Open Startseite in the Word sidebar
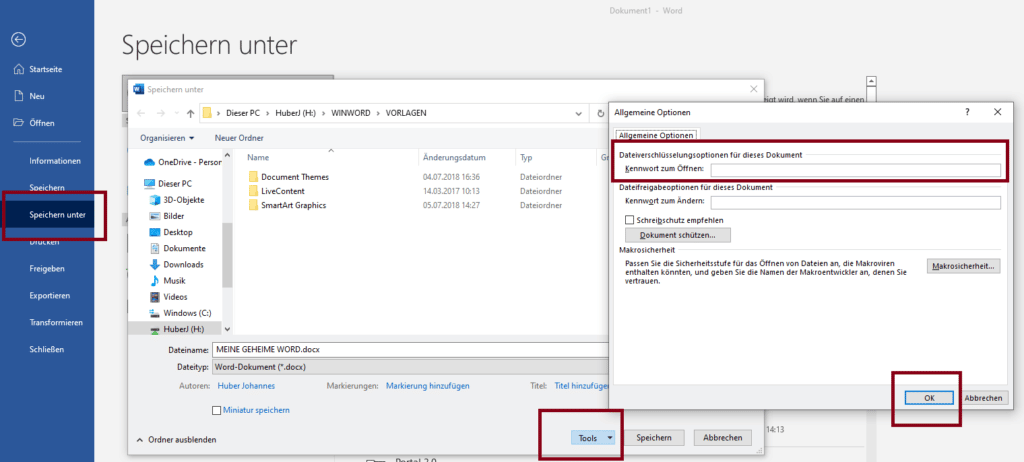This screenshot has height=462, width=1024. (47, 69)
